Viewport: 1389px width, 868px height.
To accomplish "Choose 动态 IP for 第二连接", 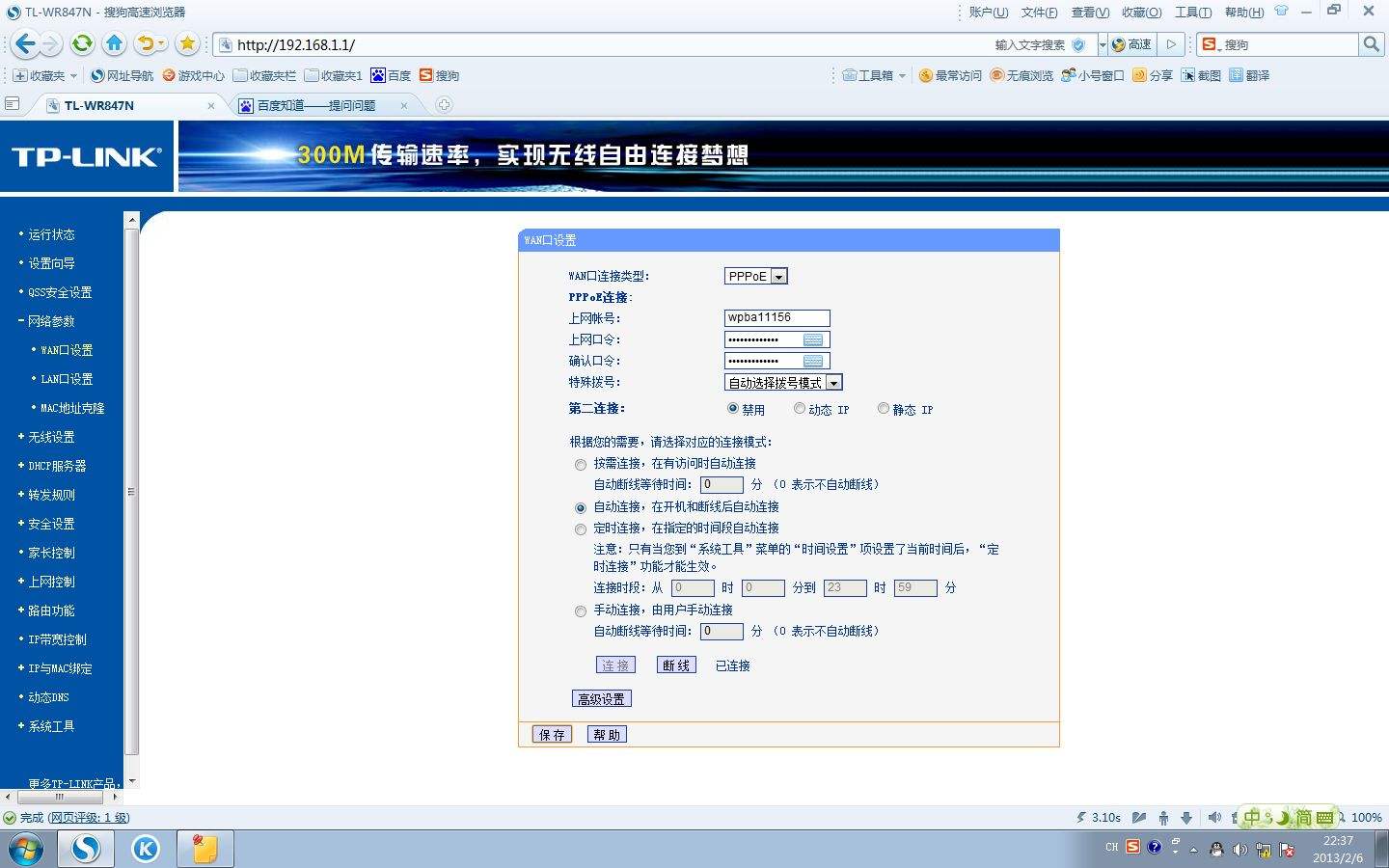I will pyautogui.click(x=800, y=408).
